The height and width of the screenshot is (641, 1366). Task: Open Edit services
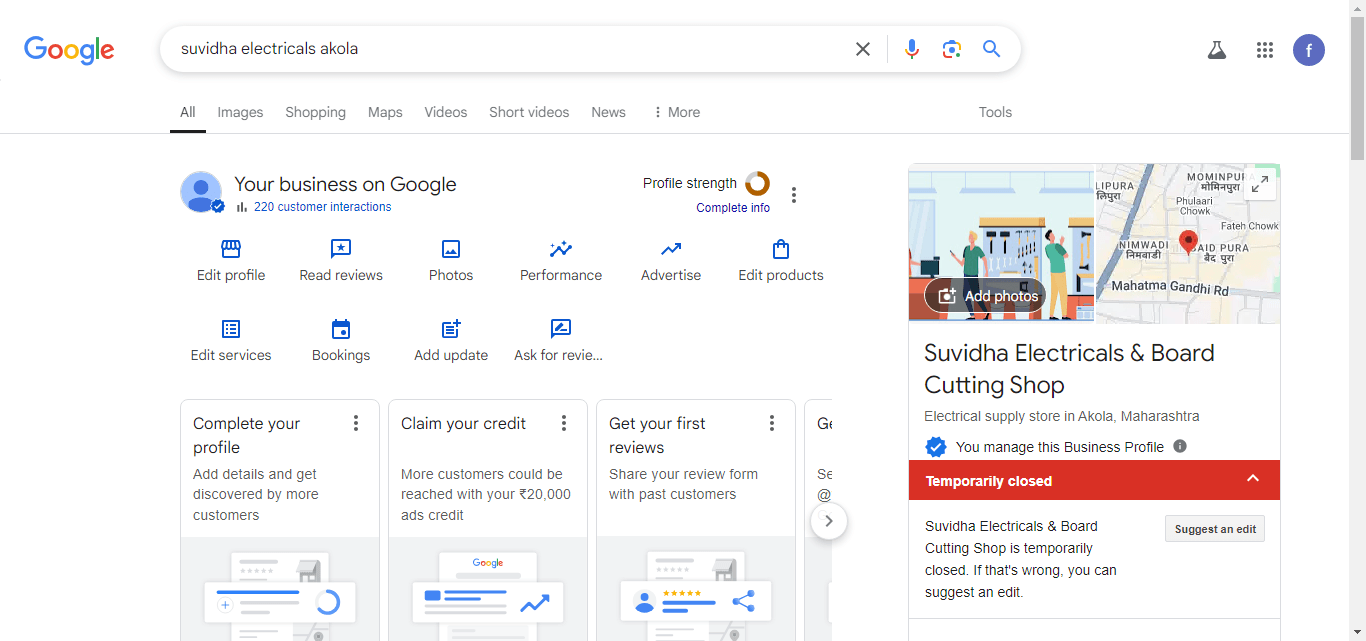coord(231,341)
